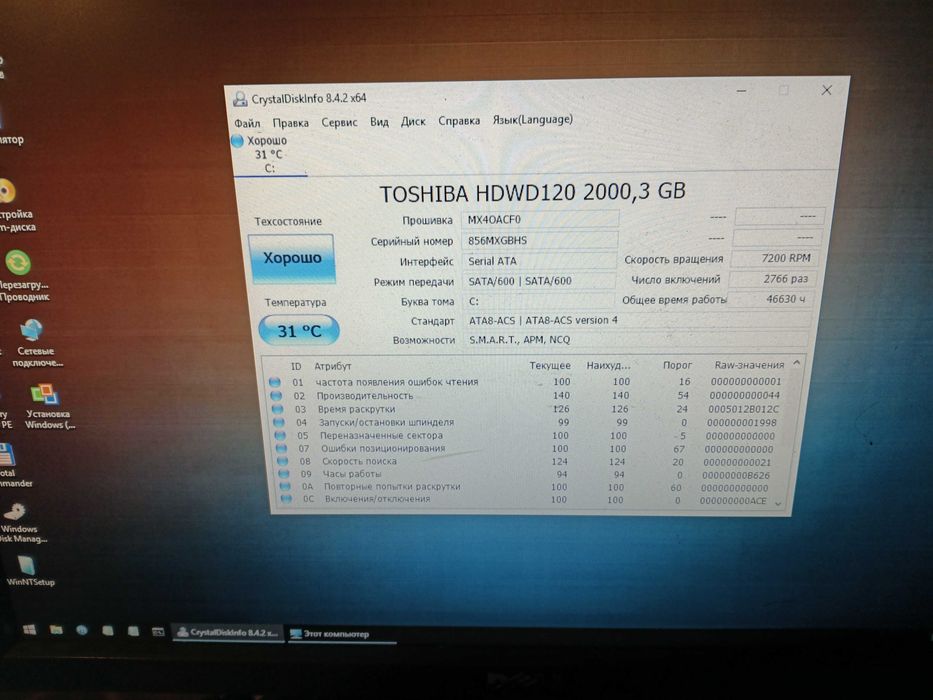
Task: Click the Прошивка field MX4OACF0
Action: pos(540,220)
